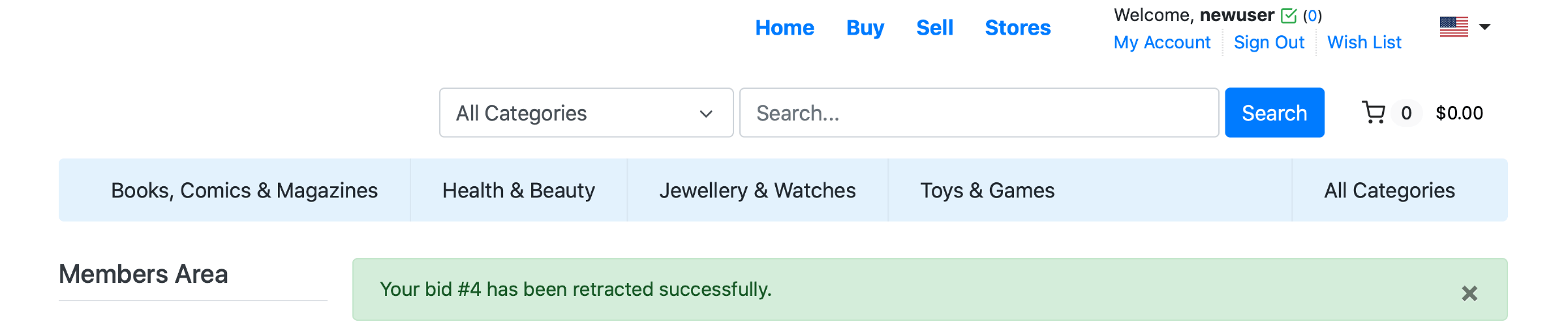Open Jewellery & Watches category
The width and height of the screenshot is (1568, 328).
tap(758, 190)
